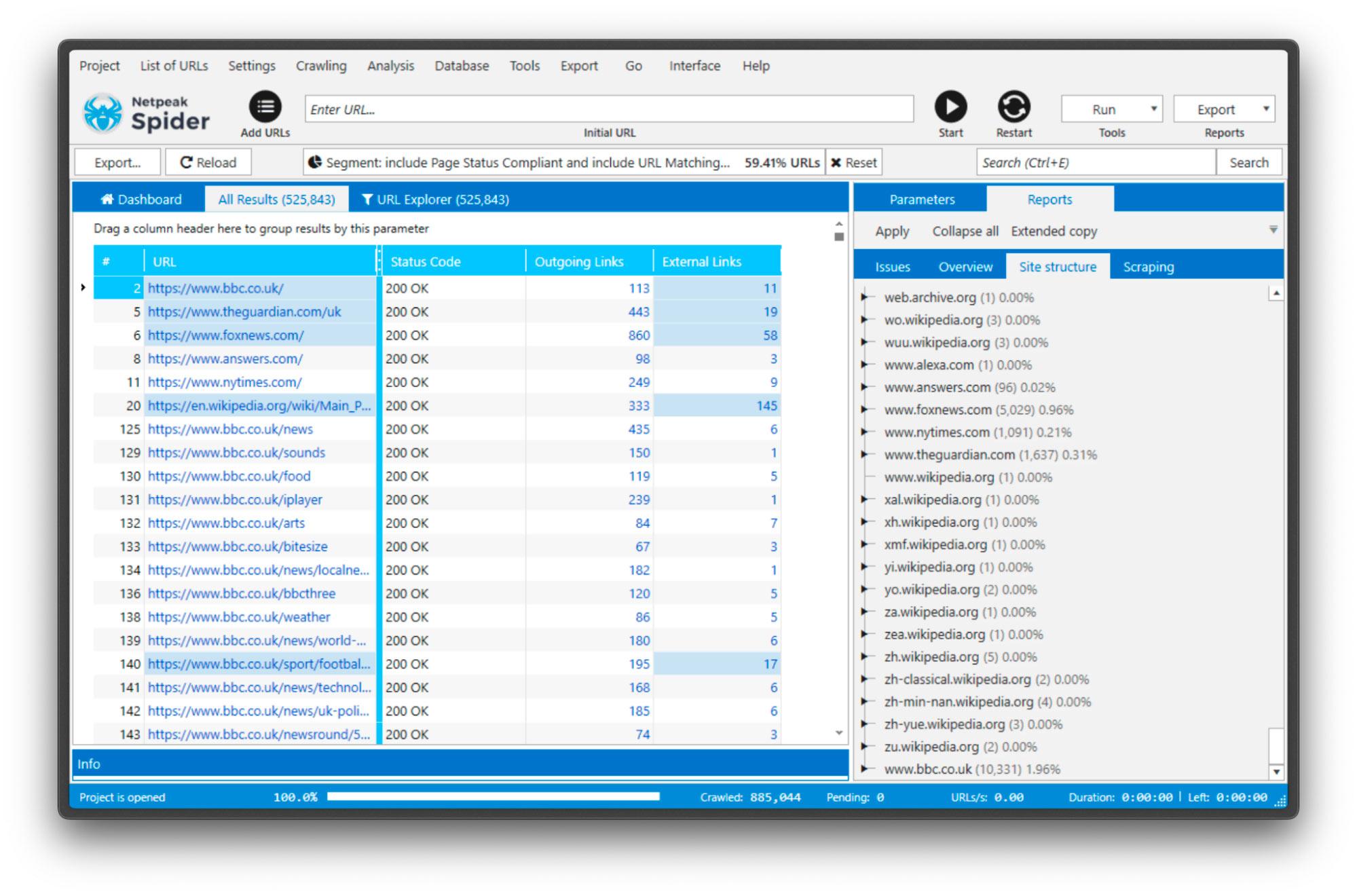Open the reports panel options arrow
Screen dimensions: 1357x896
pos(1273,230)
